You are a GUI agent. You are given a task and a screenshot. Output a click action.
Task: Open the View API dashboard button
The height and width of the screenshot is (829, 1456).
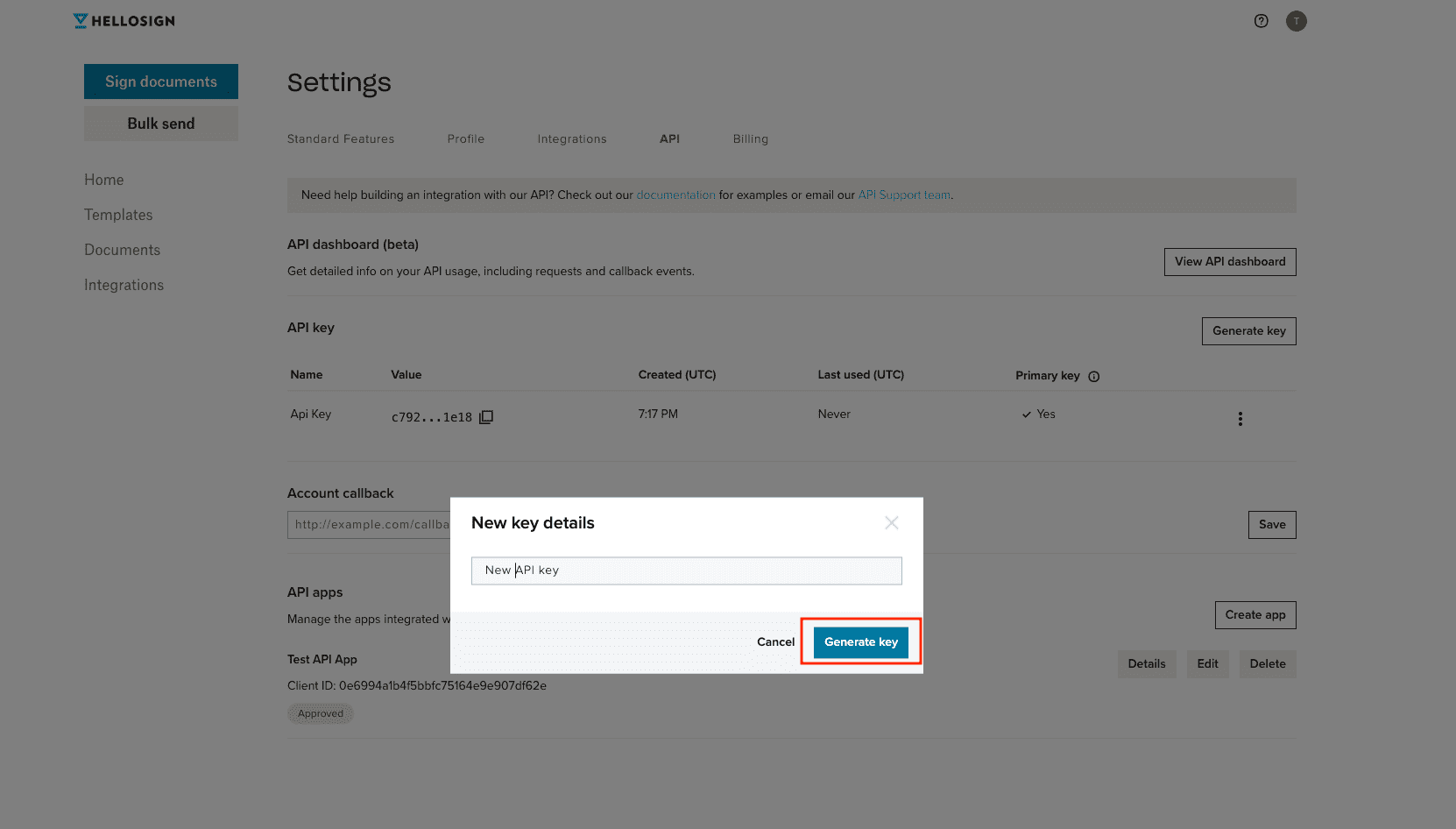coord(1229,261)
